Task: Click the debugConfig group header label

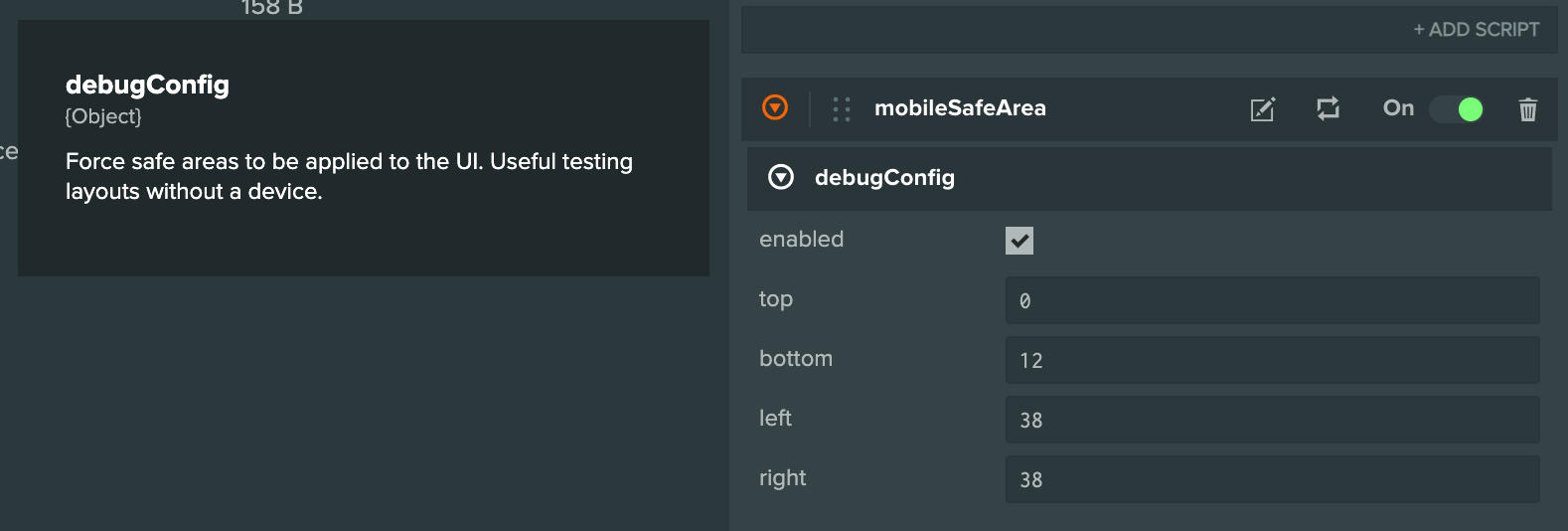Action: pos(884,178)
